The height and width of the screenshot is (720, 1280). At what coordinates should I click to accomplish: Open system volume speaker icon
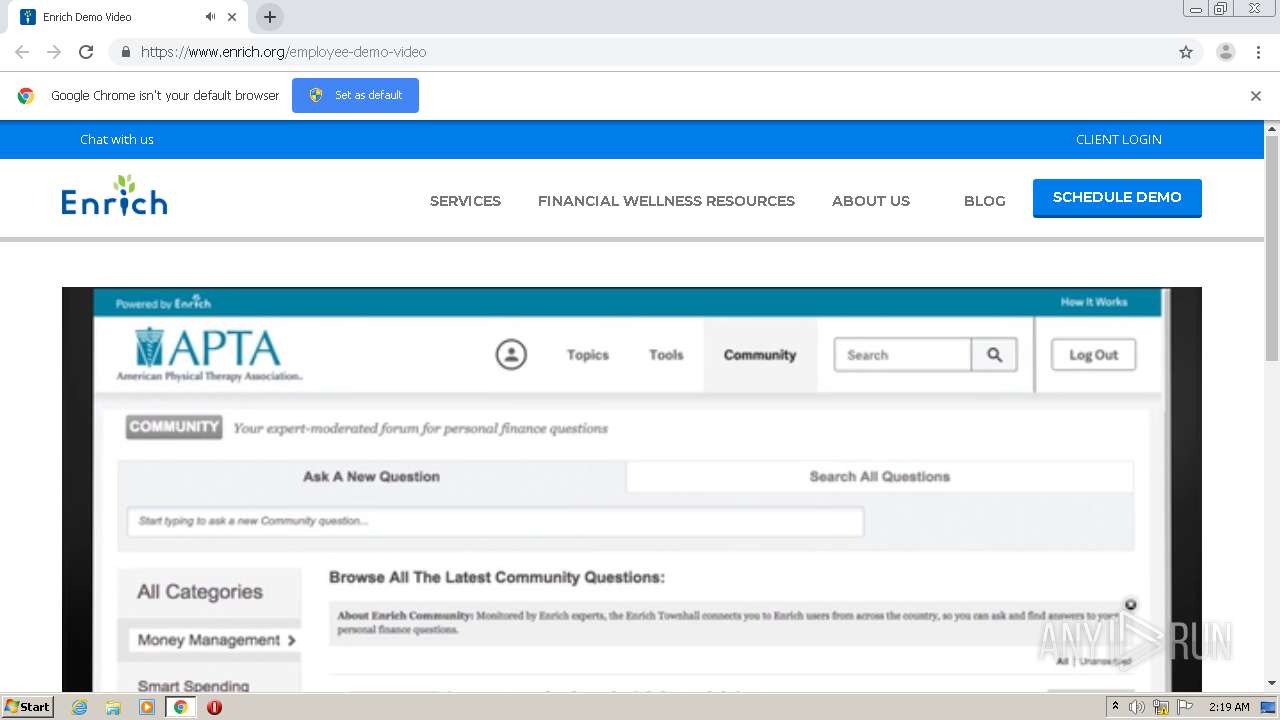pyautogui.click(x=1137, y=707)
